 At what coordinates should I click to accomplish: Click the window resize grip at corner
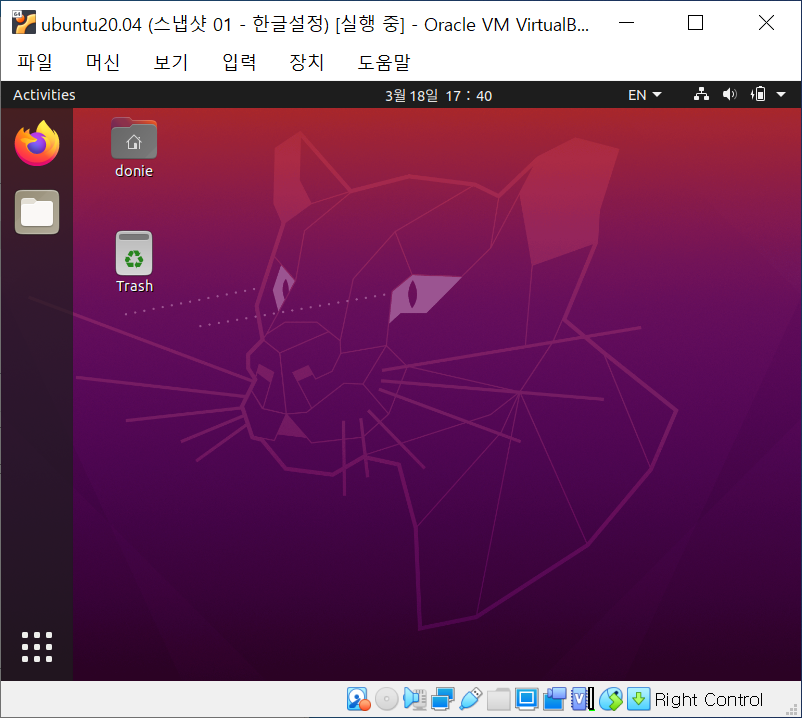tap(792, 709)
